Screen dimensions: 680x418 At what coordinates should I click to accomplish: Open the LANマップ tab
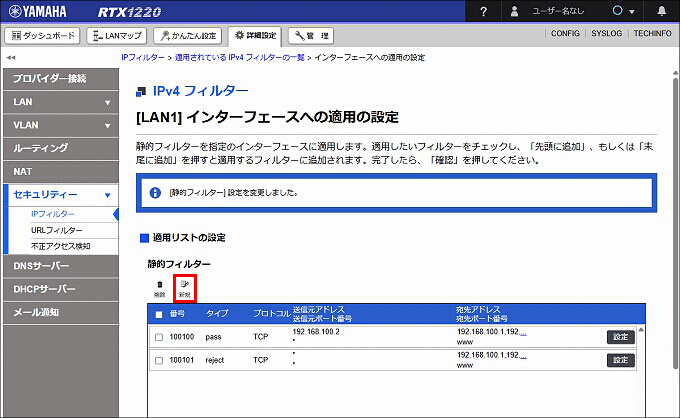pyautogui.click(x=117, y=36)
